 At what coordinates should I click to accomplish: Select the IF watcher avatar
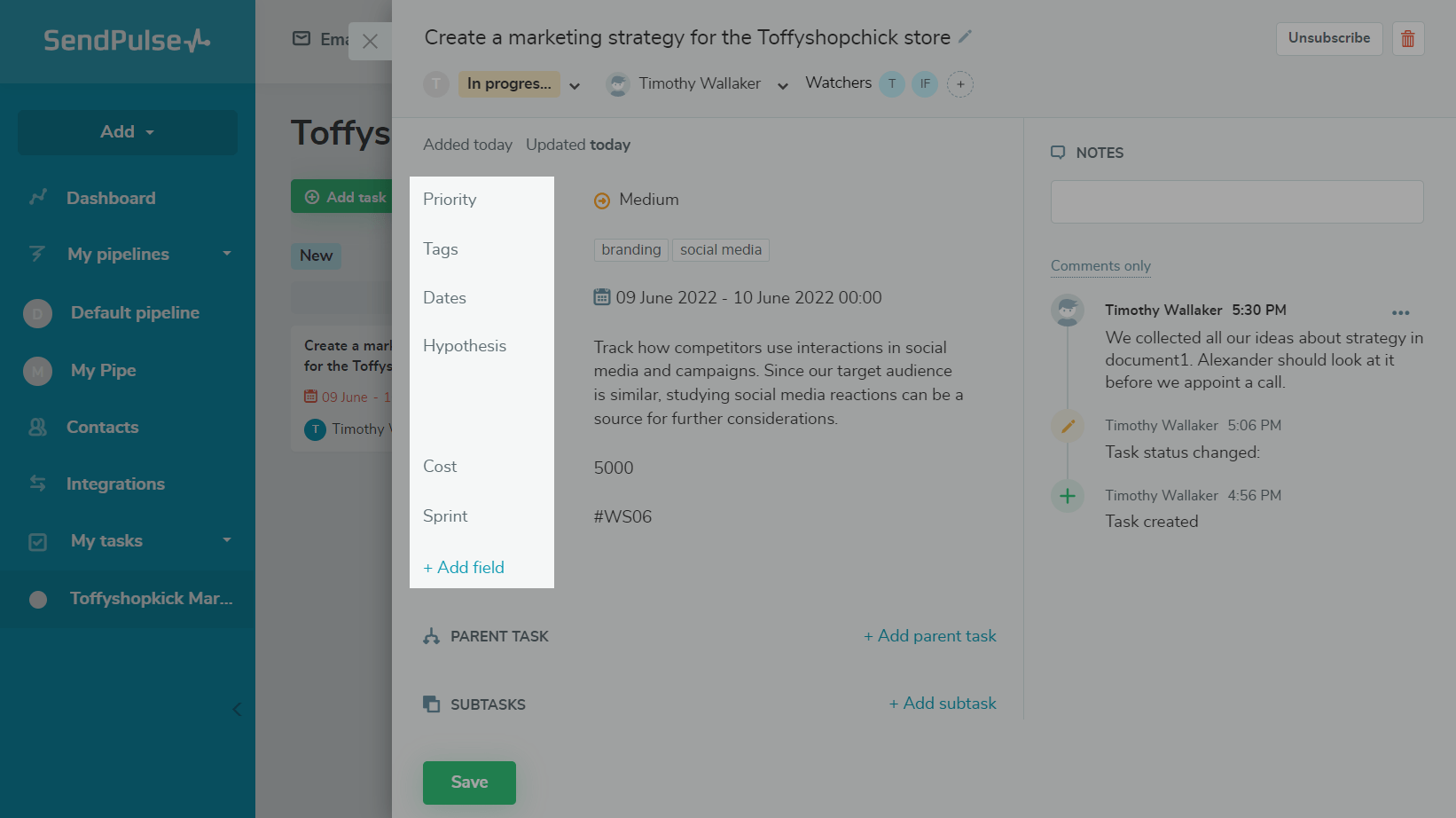pyautogui.click(x=925, y=83)
